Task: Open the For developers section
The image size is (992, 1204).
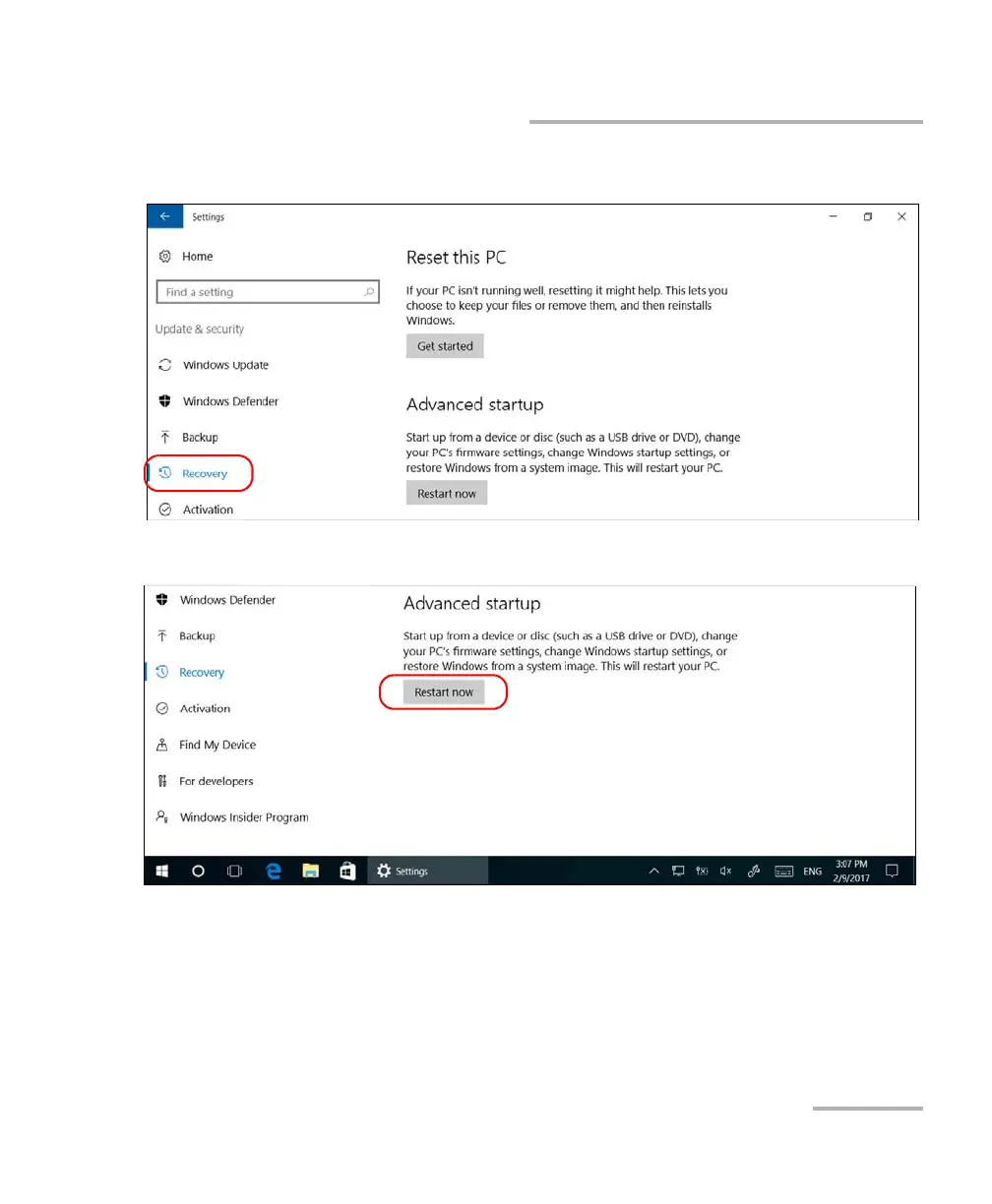Action: pos(205,781)
